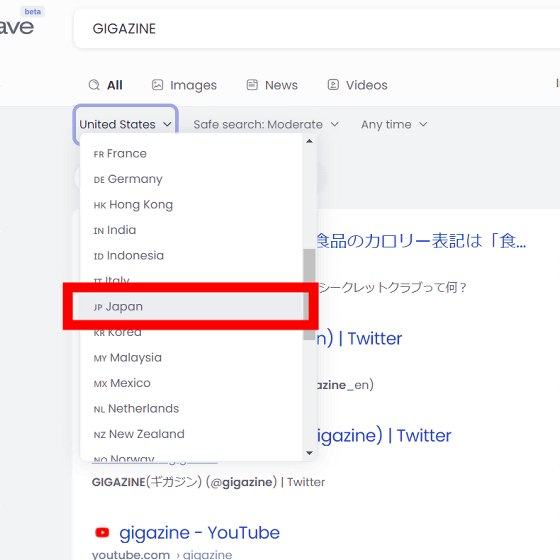
Task: Click the picture icon beside Images
Action: [158, 85]
